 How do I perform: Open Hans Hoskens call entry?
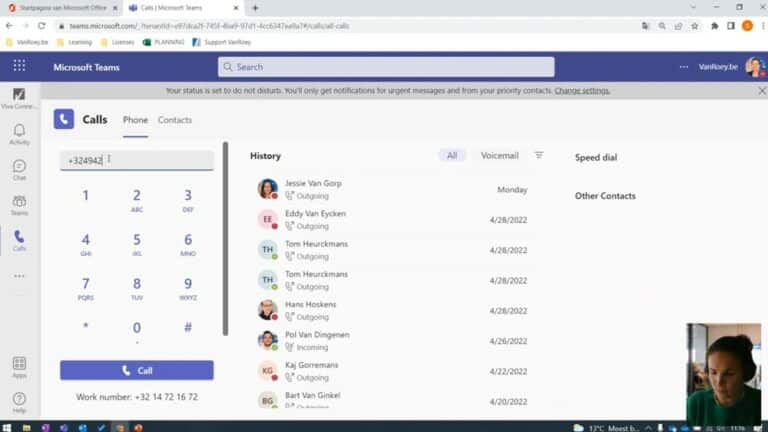pyautogui.click(x=392, y=311)
